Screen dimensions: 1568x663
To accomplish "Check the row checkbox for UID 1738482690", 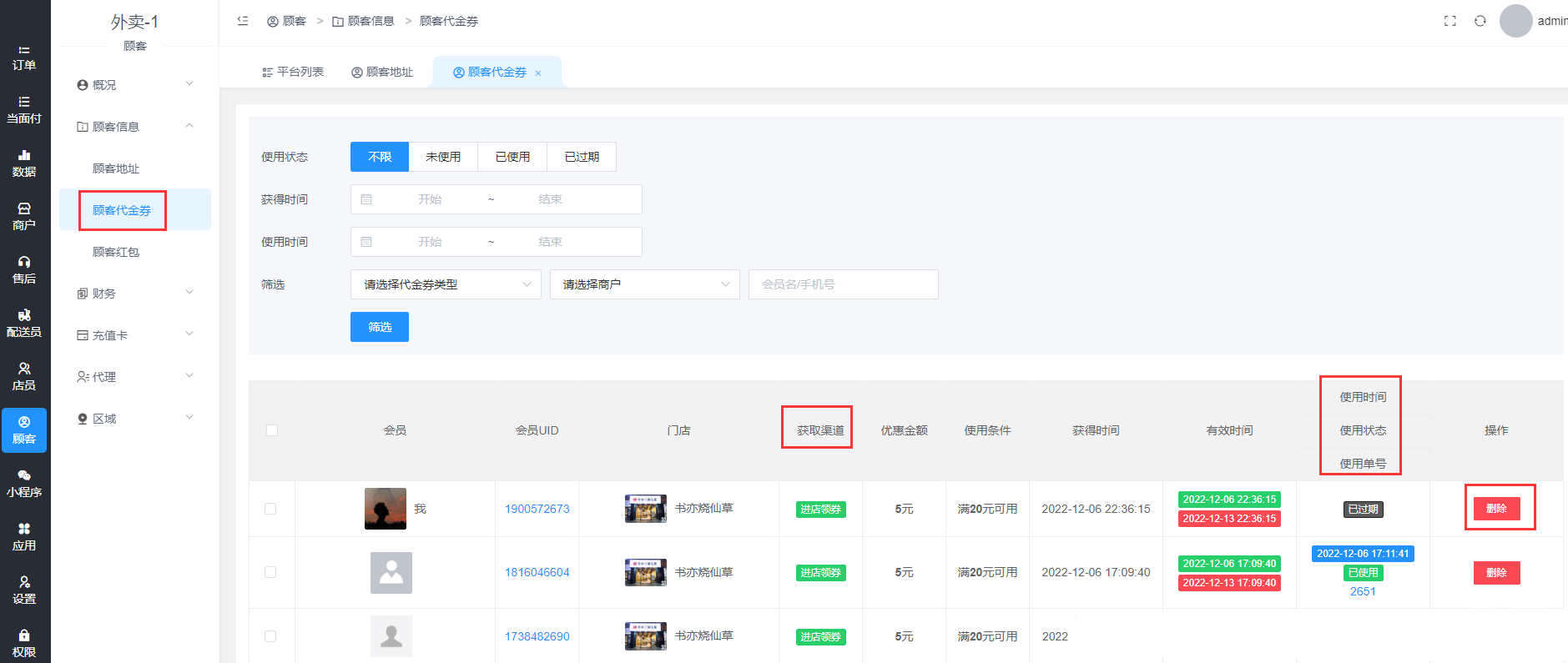I will click(x=270, y=636).
